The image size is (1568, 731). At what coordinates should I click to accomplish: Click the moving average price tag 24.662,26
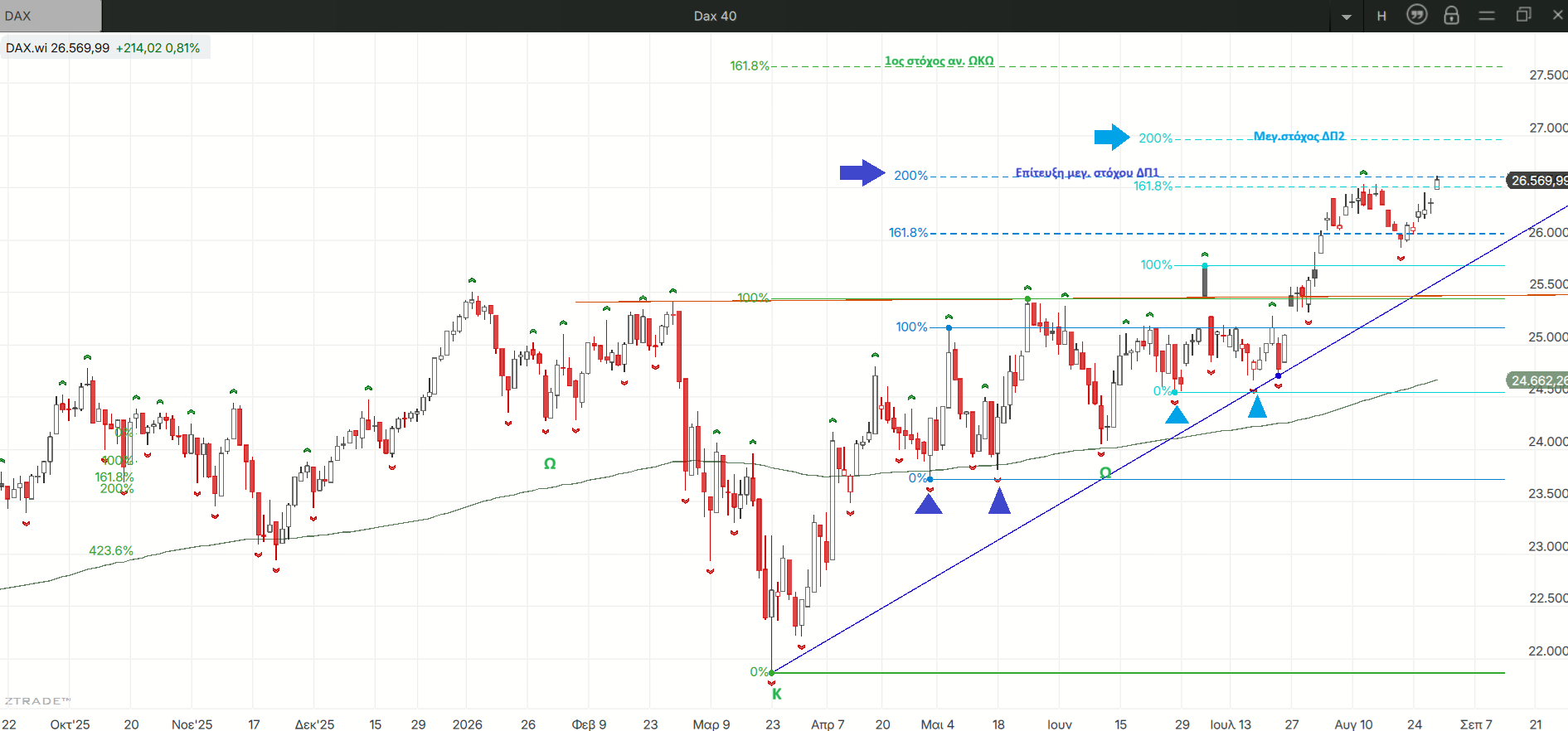pyautogui.click(x=1536, y=380)
